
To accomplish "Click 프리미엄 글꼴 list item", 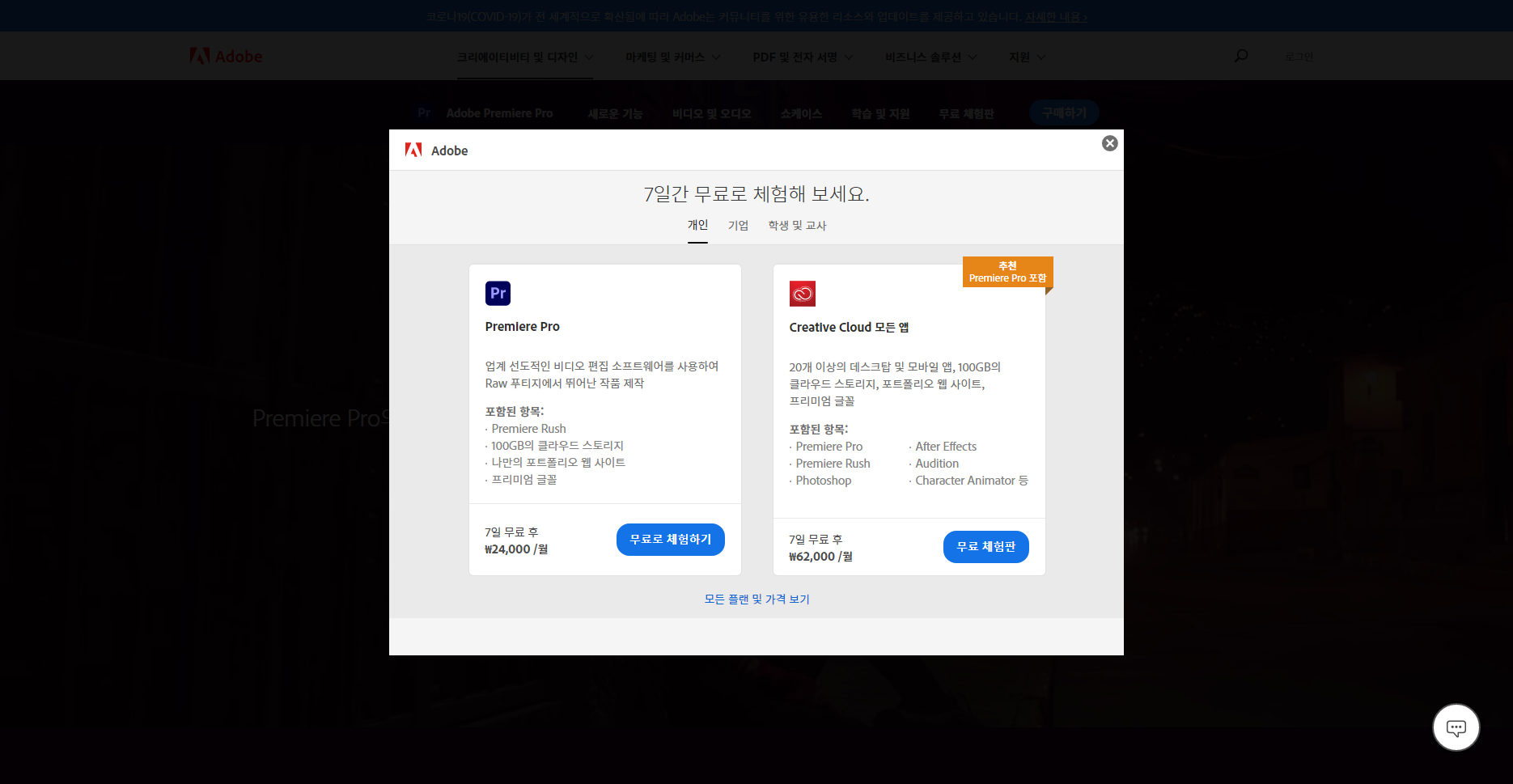I will point(523,480).
